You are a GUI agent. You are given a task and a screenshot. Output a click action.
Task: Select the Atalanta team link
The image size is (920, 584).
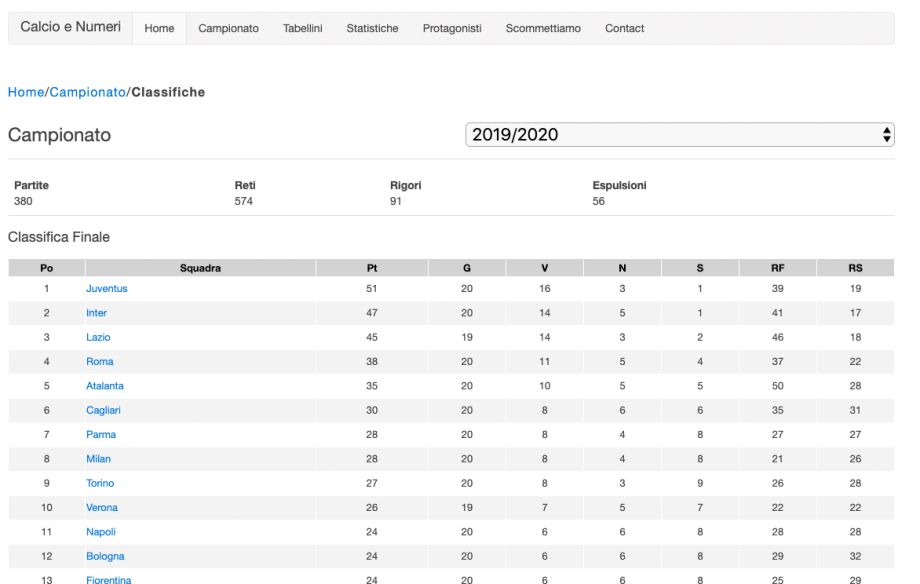click(x=104, y=386)
